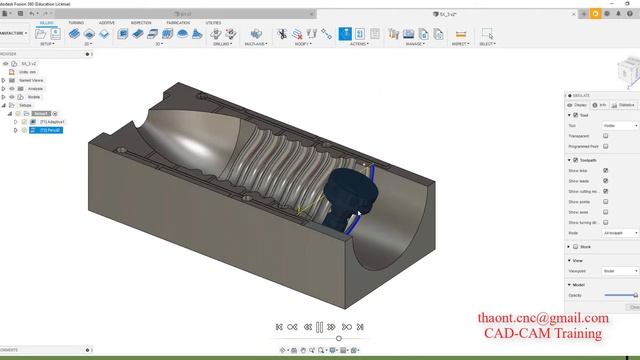Open the toolpath Mode dropdown
The width and height of the screenshot is (640, 360).
pos(620,233)
